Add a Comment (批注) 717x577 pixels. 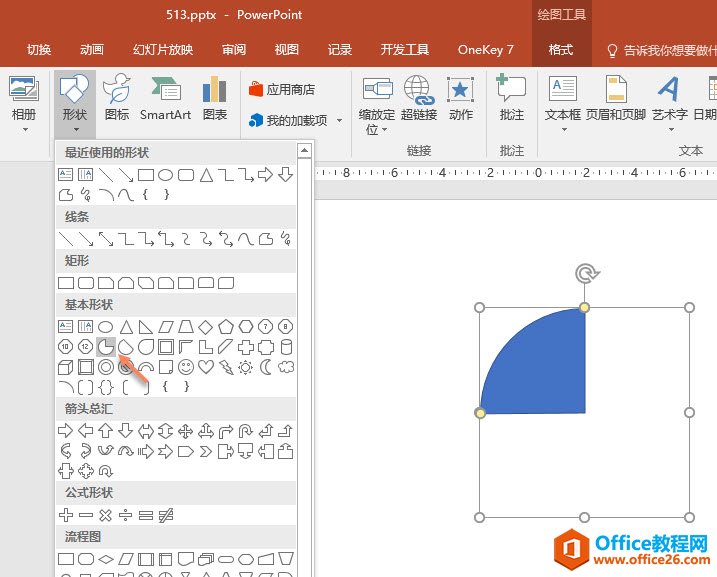[511, 97]
